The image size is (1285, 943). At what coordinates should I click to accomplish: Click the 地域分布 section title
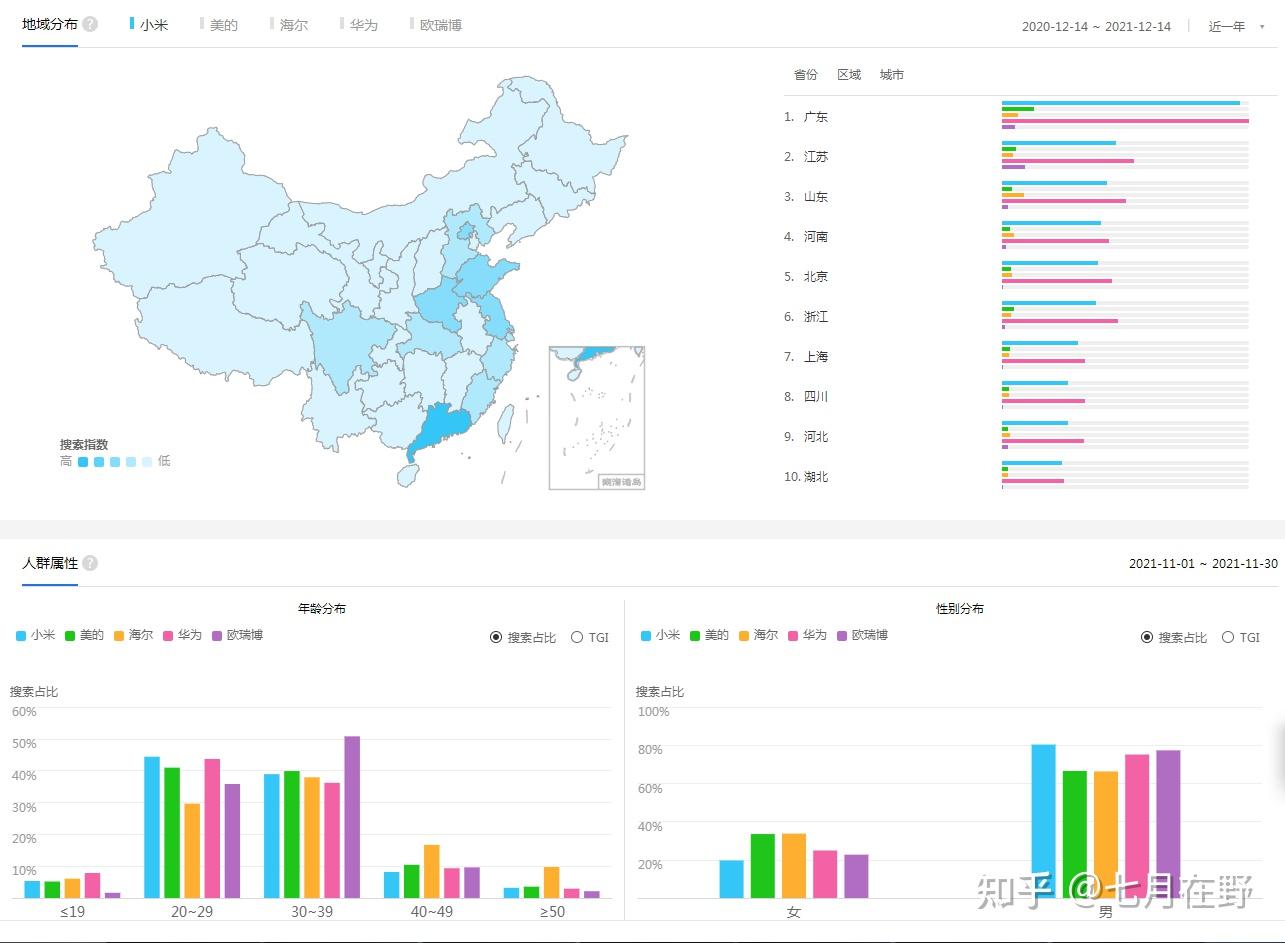pos(50,24)
